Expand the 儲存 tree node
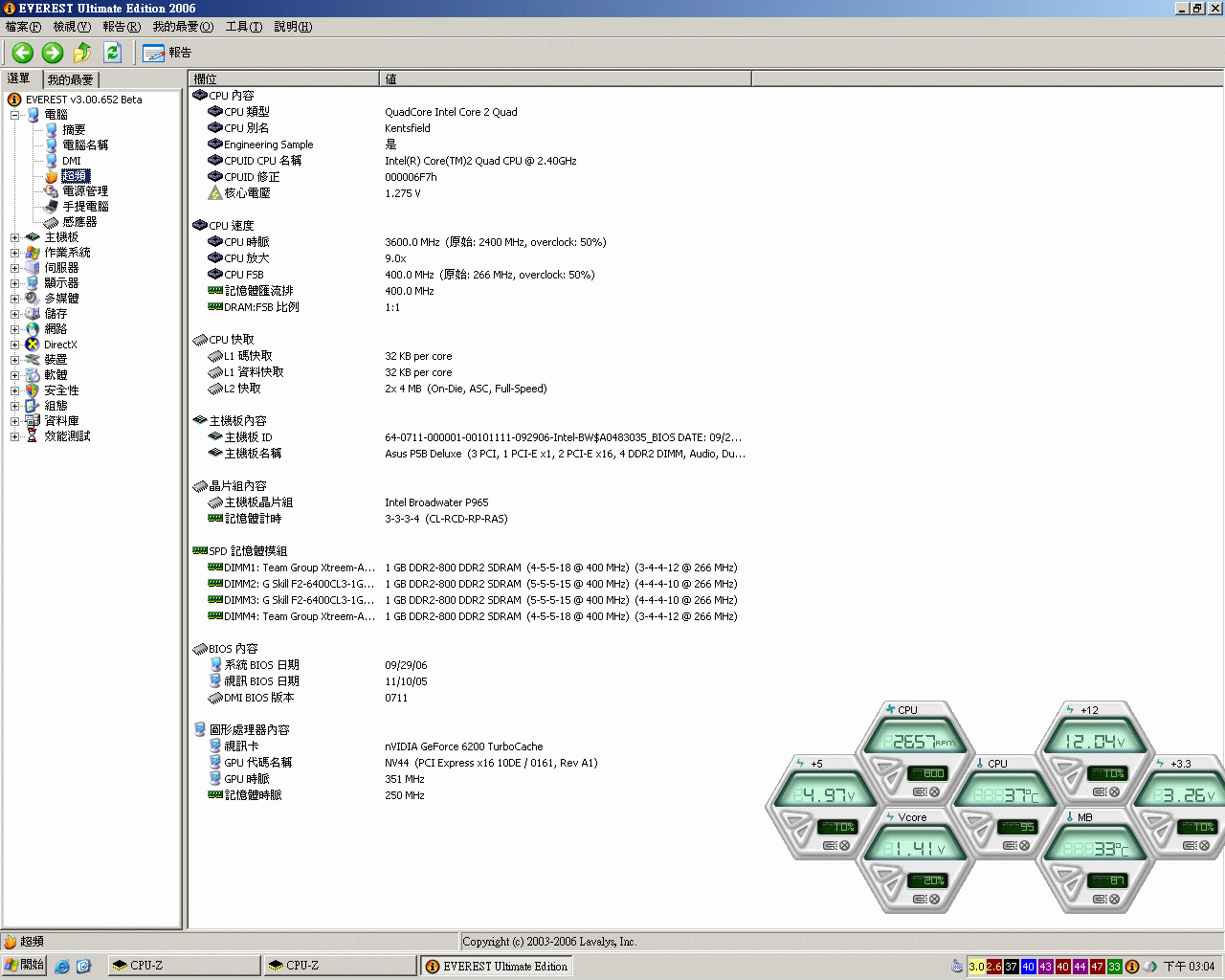 coord(15,314)
